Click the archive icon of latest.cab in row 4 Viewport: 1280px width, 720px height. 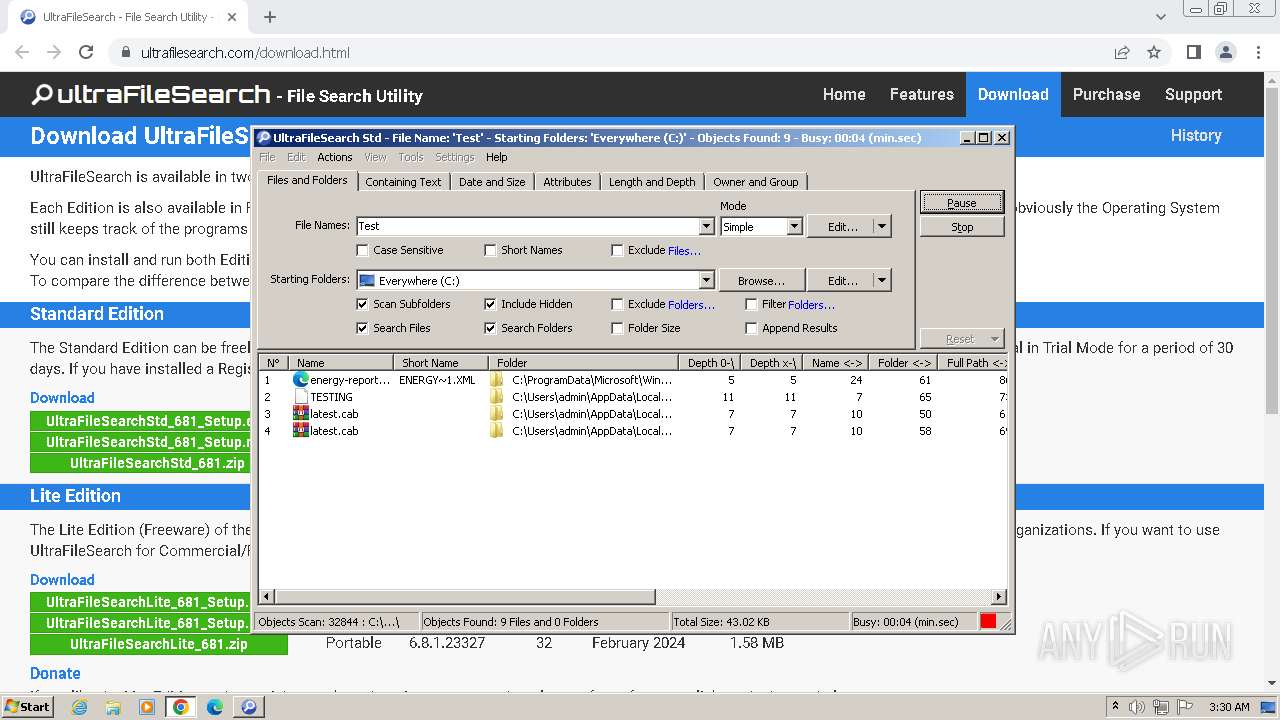click(x=300, y=431)
